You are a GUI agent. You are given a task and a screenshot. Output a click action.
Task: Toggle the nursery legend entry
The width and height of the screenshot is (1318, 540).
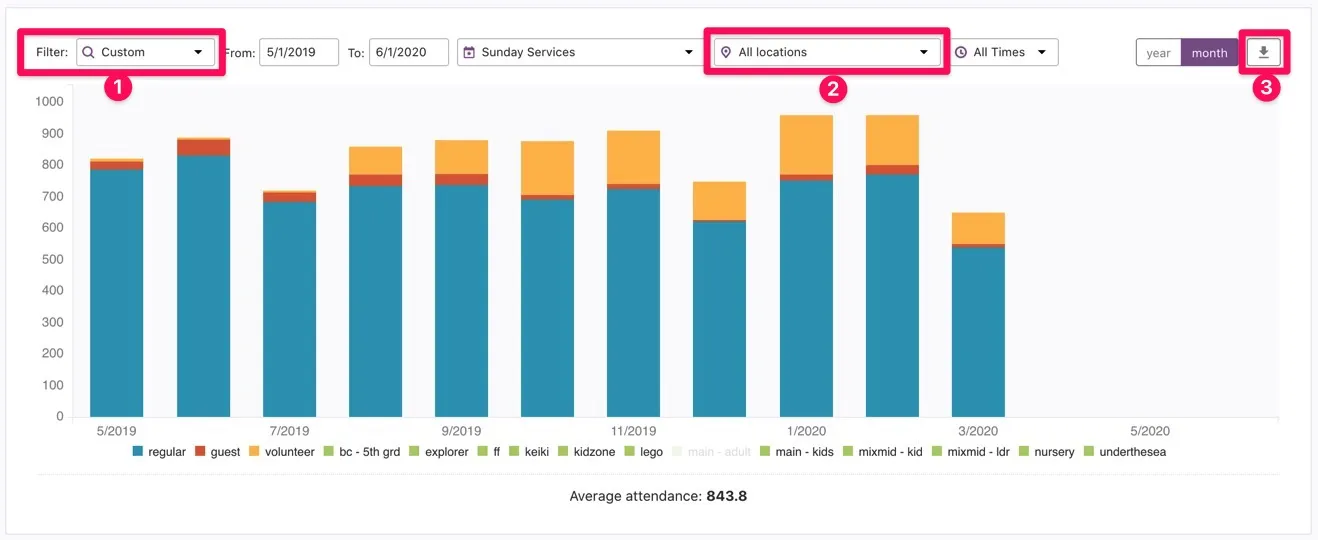click(x=1046, y=452)
